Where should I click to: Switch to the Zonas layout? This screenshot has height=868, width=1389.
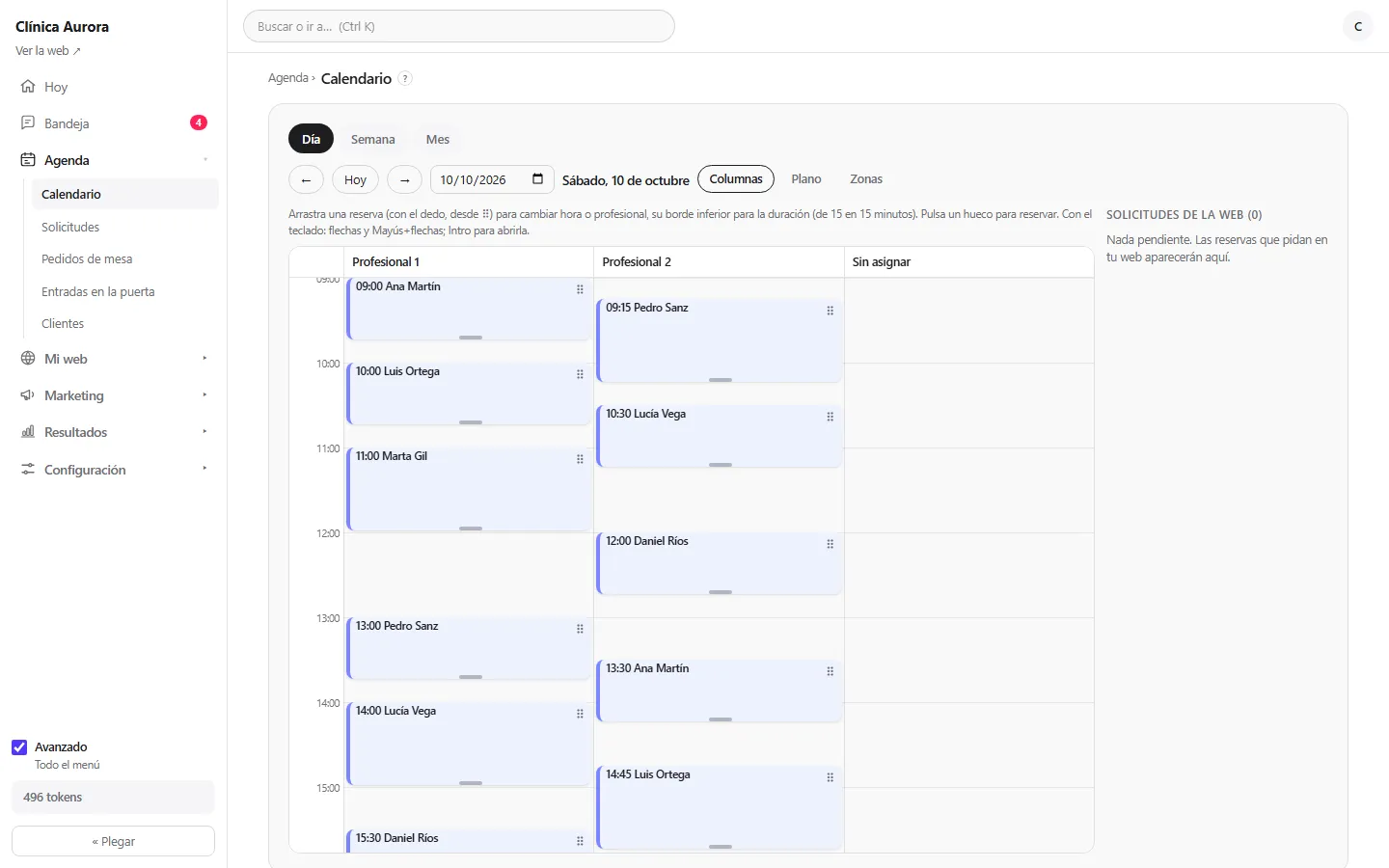point(866,179)
